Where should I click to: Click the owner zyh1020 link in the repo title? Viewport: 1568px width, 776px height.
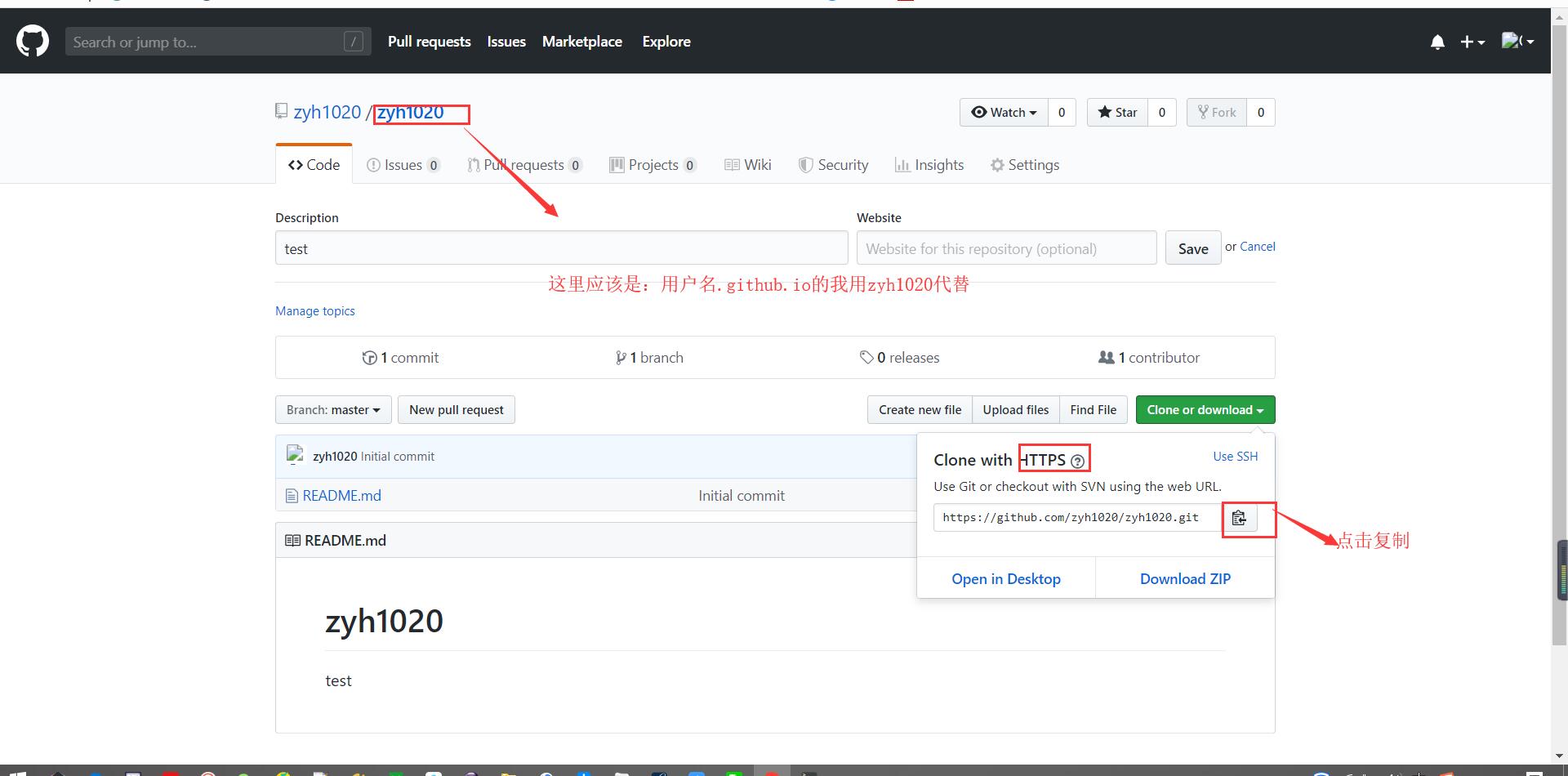pos(327,112)
